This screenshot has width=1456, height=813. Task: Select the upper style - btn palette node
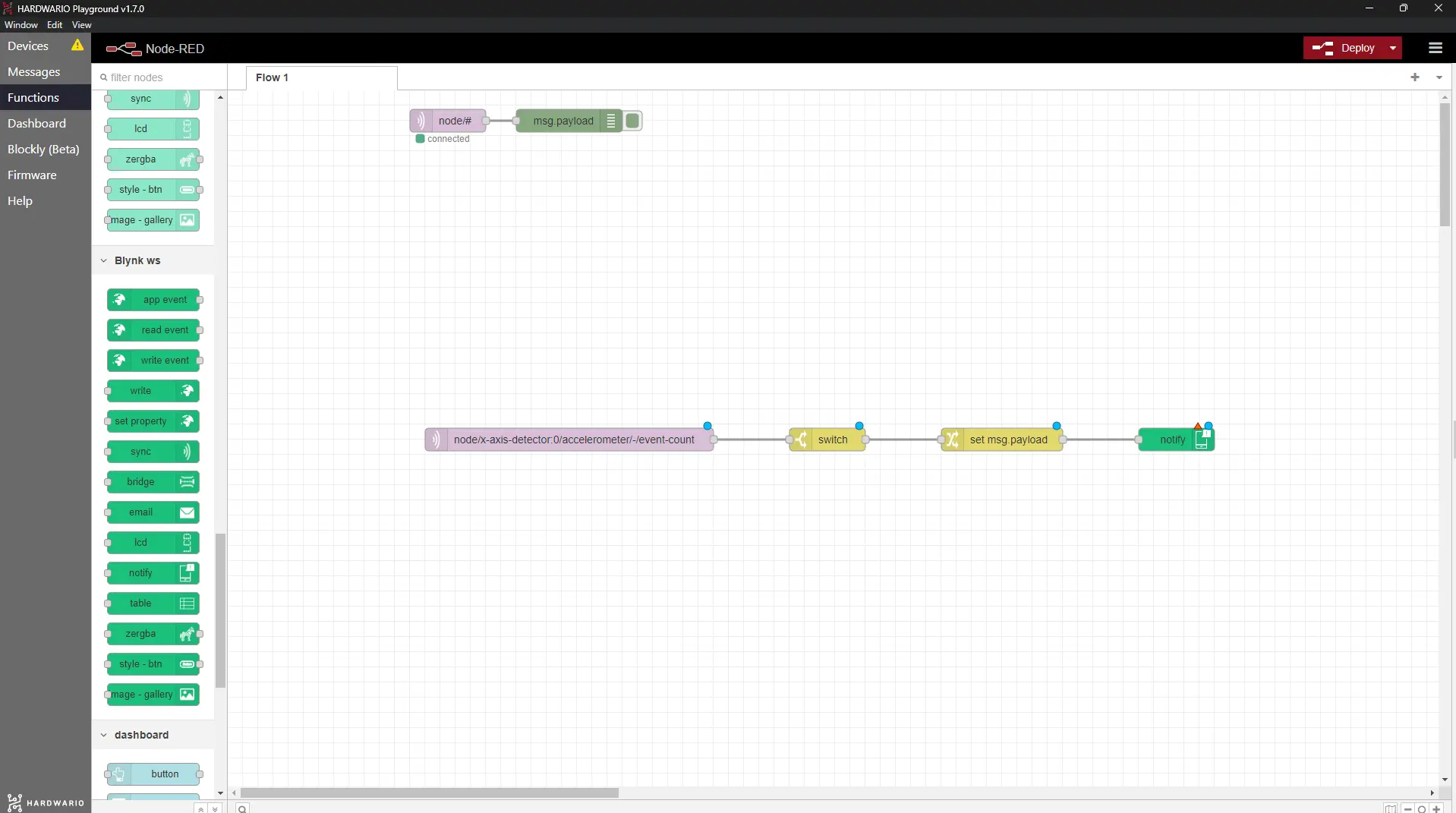point(153,190)
